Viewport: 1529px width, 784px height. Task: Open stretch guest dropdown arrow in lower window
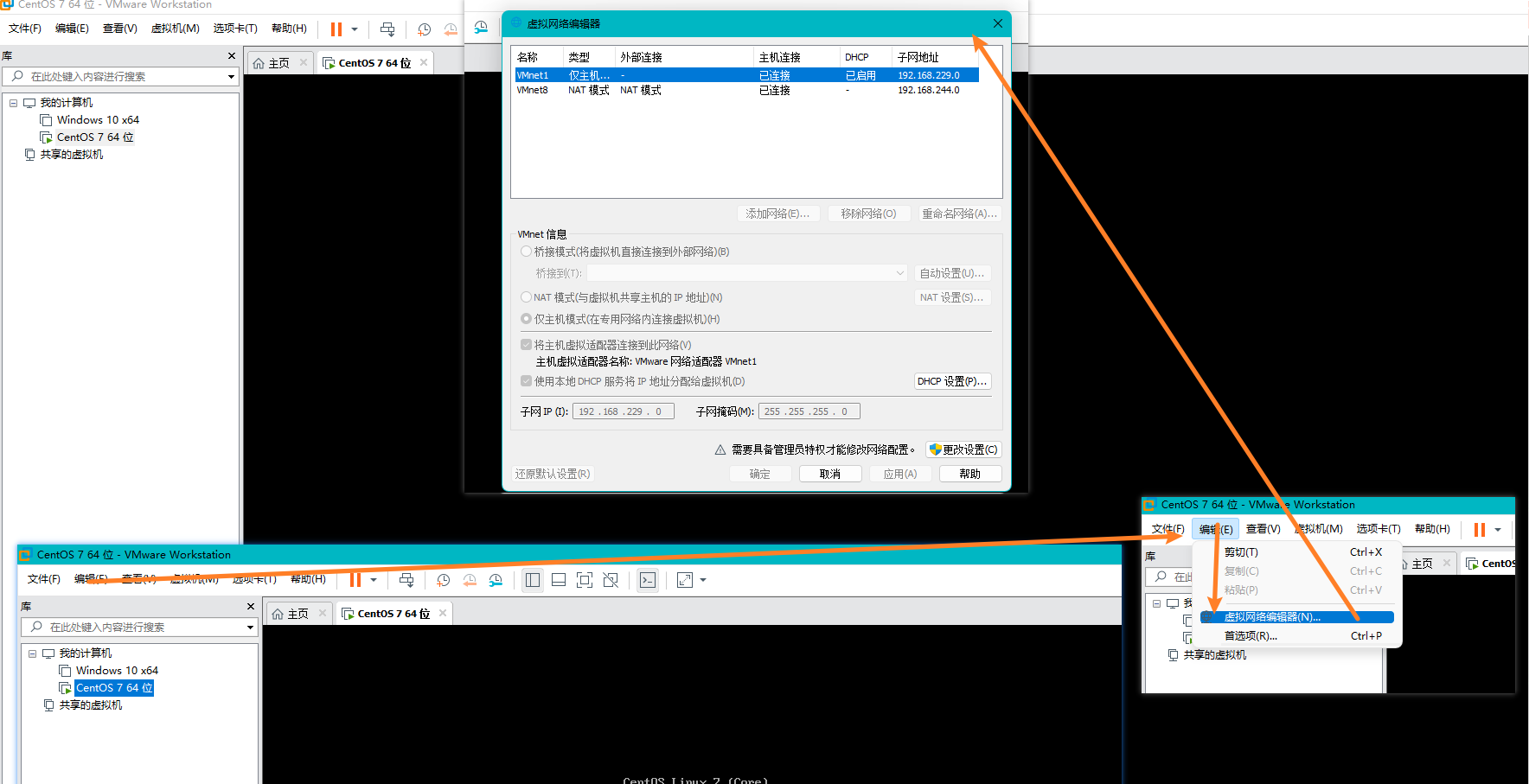click(703, 580)
